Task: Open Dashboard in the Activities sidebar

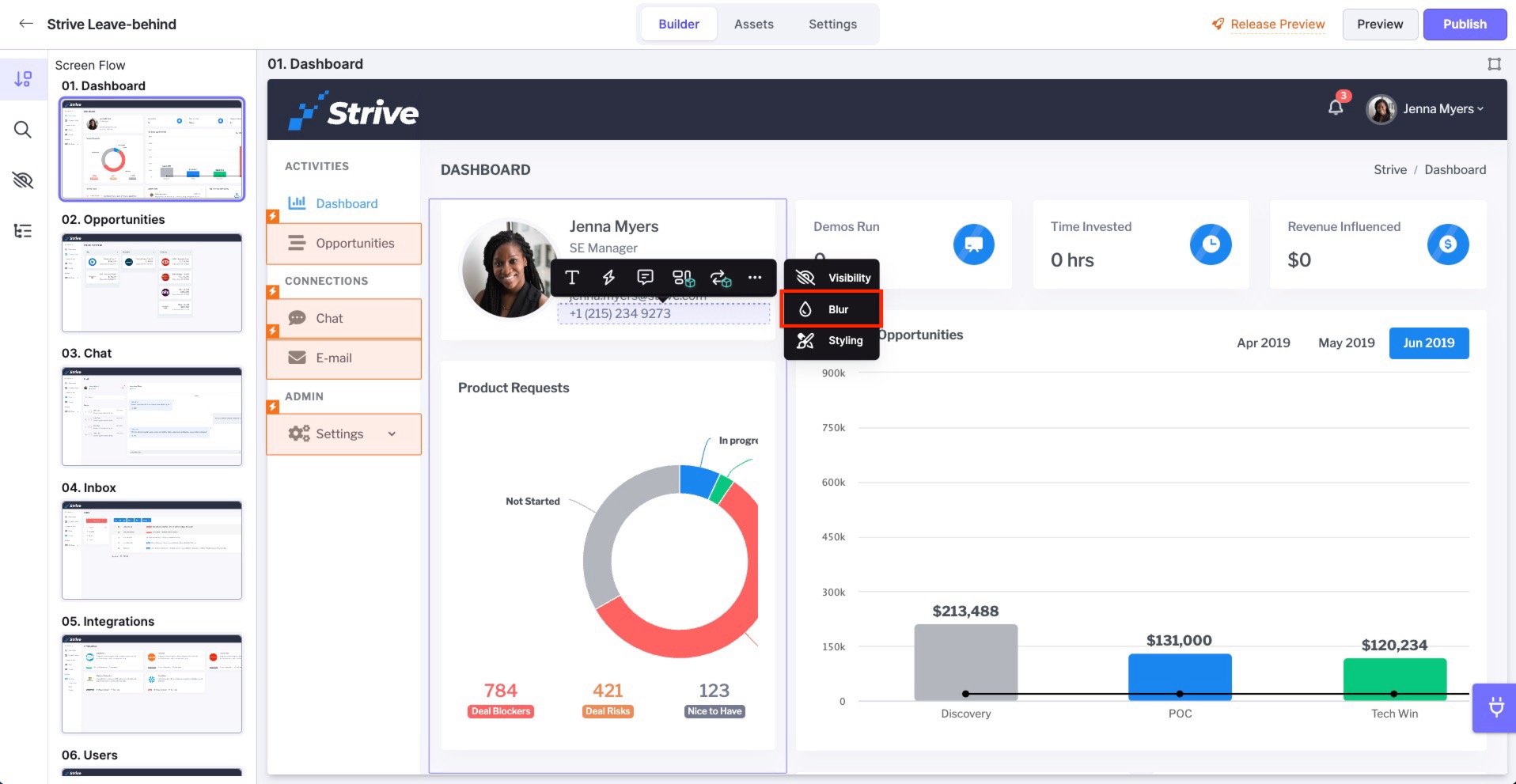Action: 333,203
